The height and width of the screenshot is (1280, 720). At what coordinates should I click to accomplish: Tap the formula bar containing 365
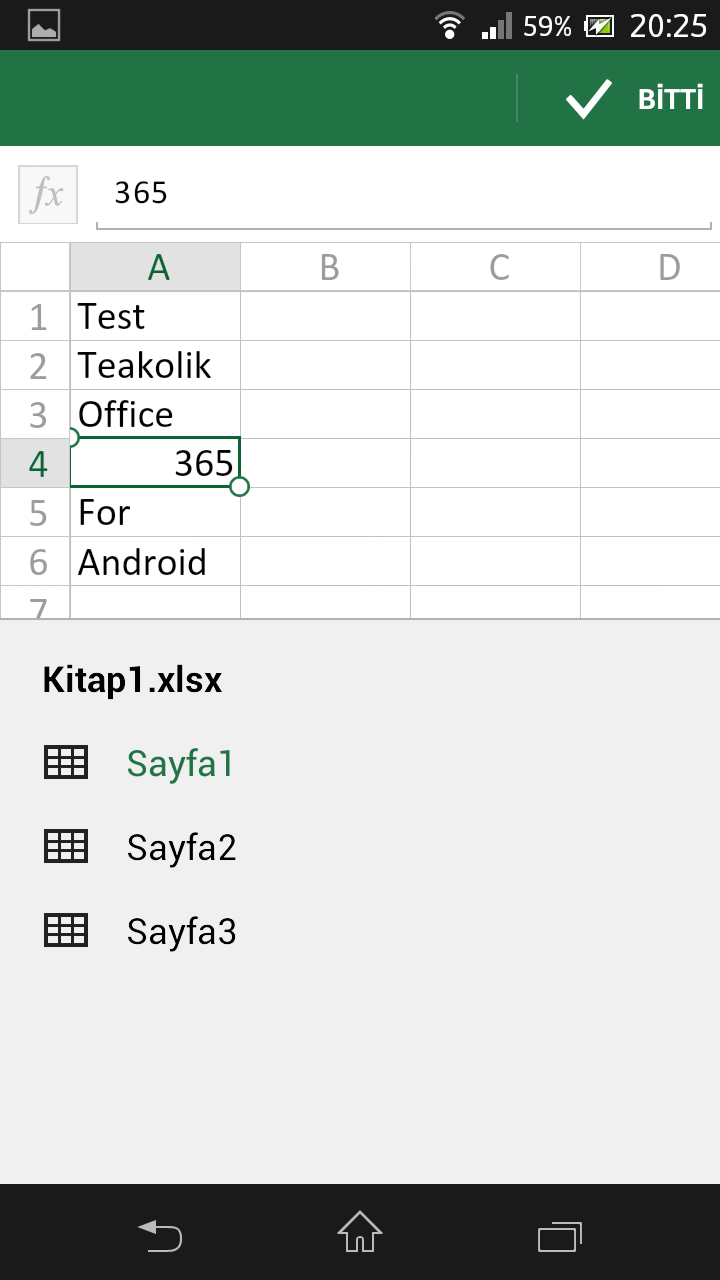point(404,194)
